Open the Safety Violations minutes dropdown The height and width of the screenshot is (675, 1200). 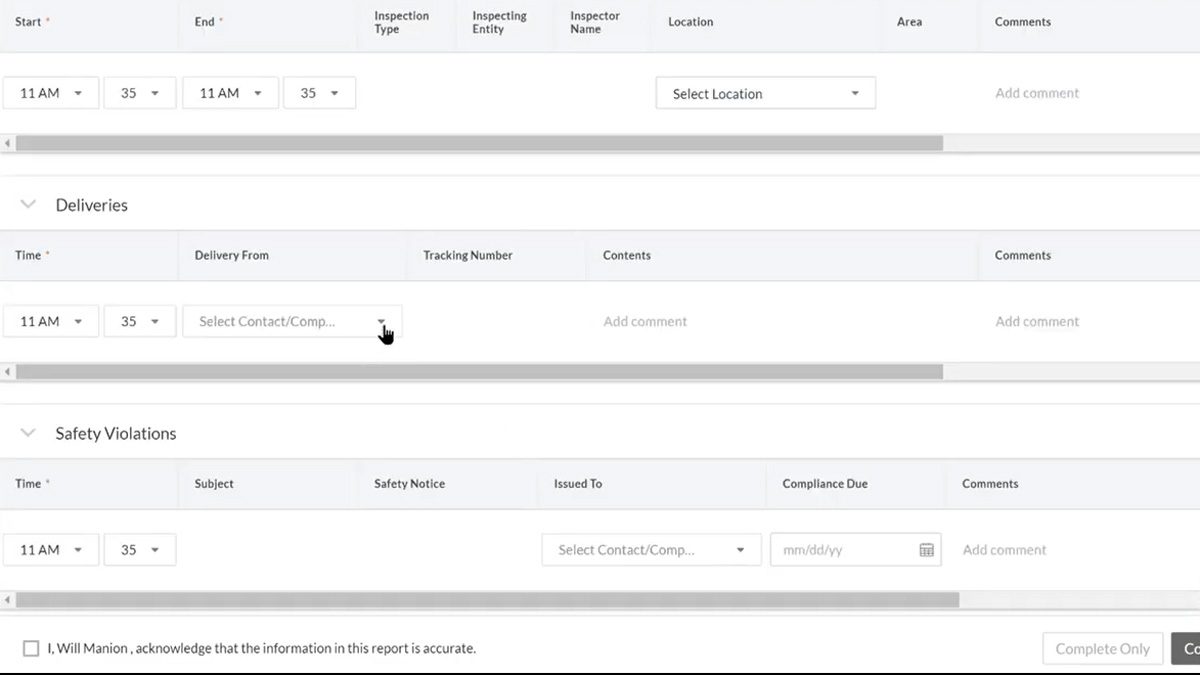[140, 549]
